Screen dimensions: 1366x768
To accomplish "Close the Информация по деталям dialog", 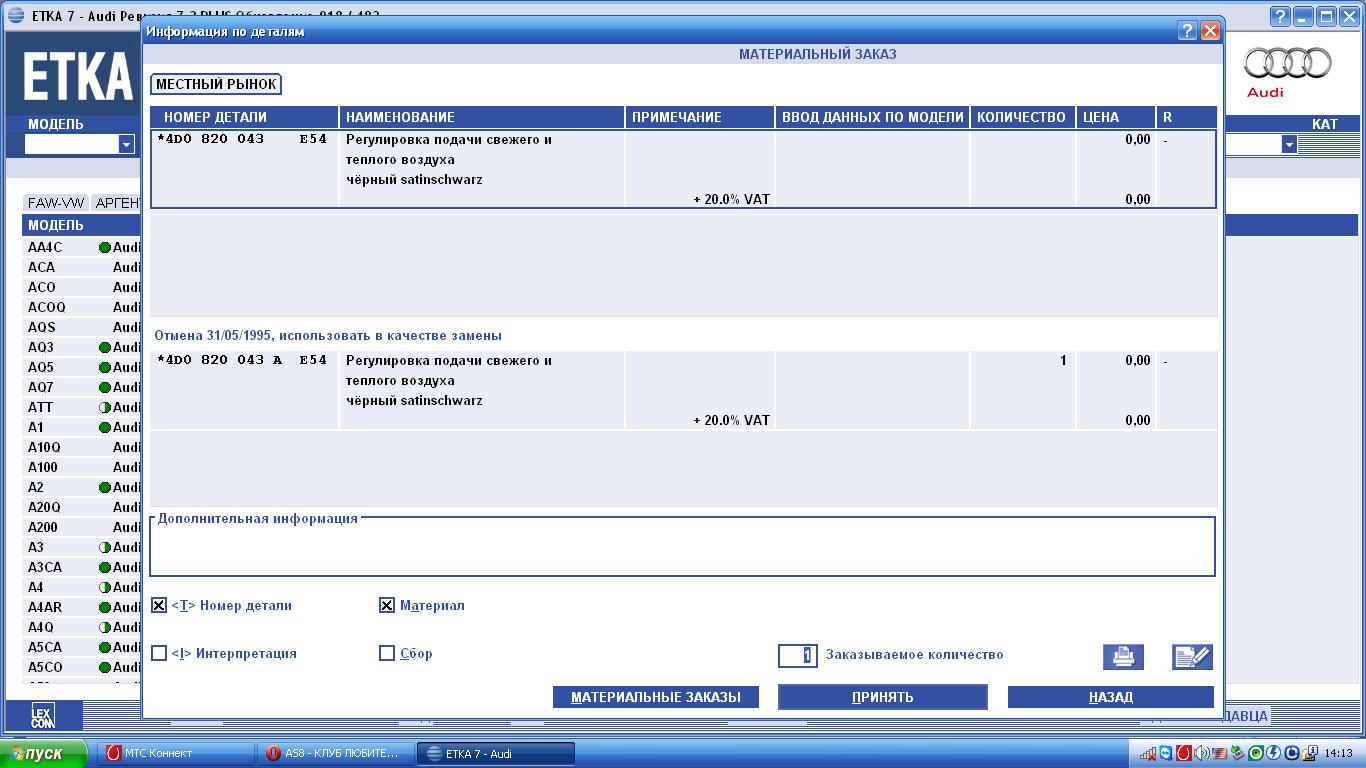I will click(1210, 31).
